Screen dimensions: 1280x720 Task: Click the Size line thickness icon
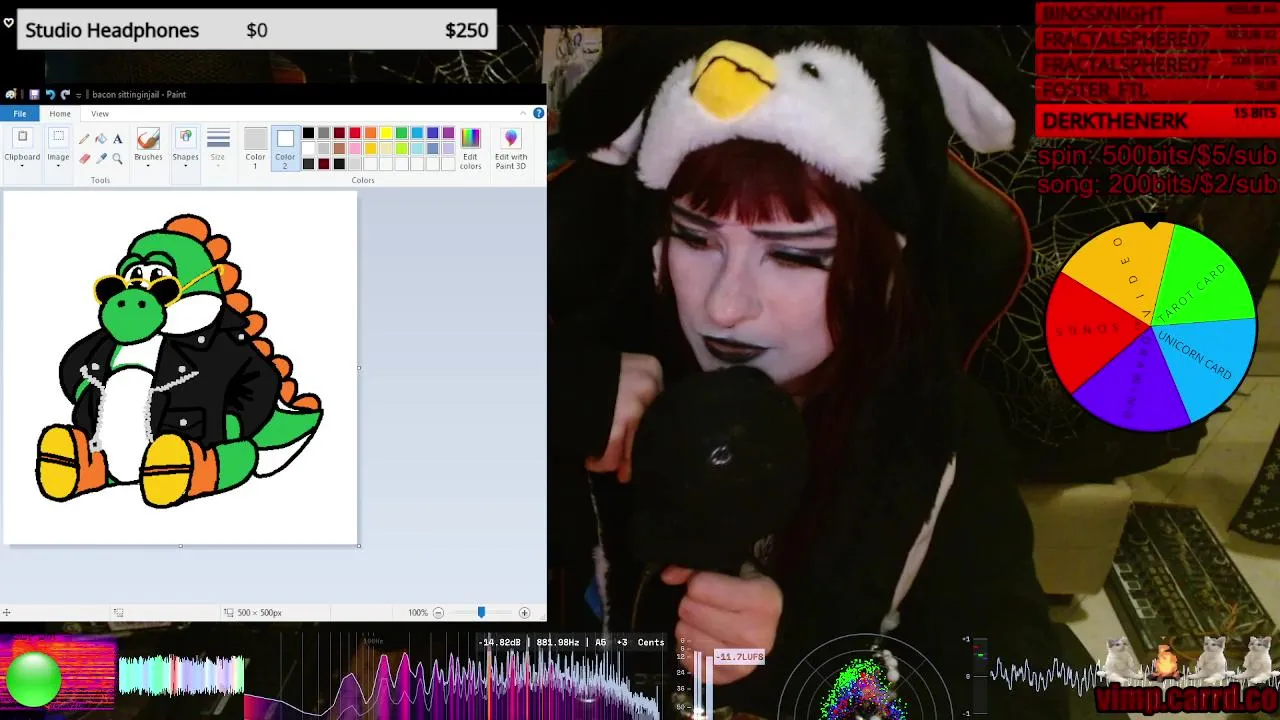(218, 138)
